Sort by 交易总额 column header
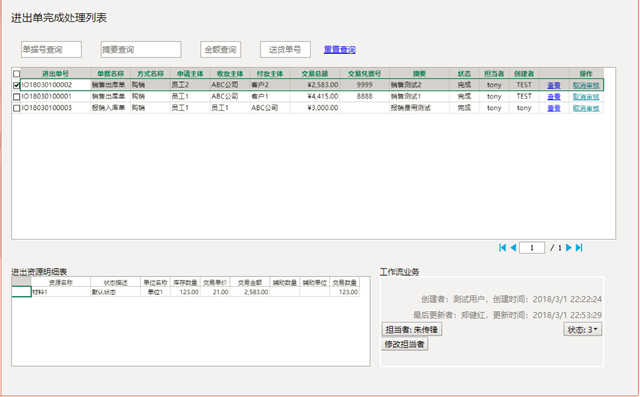640x397 pixels. pos(315,73)
